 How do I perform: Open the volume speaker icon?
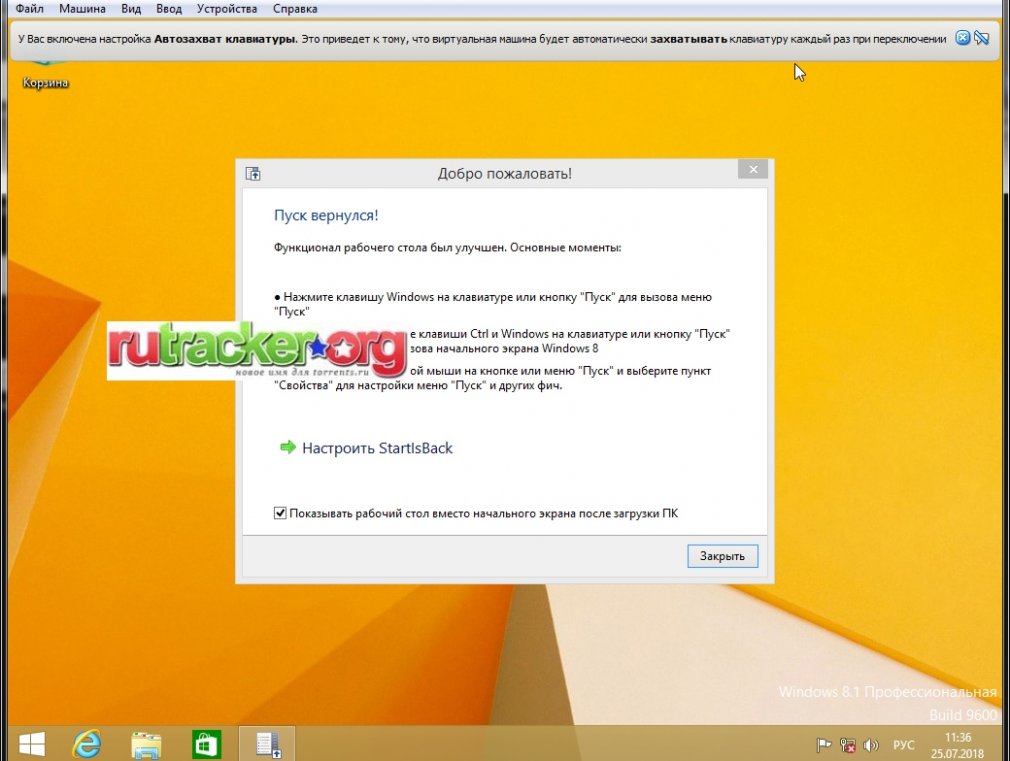tap(871, 746)
